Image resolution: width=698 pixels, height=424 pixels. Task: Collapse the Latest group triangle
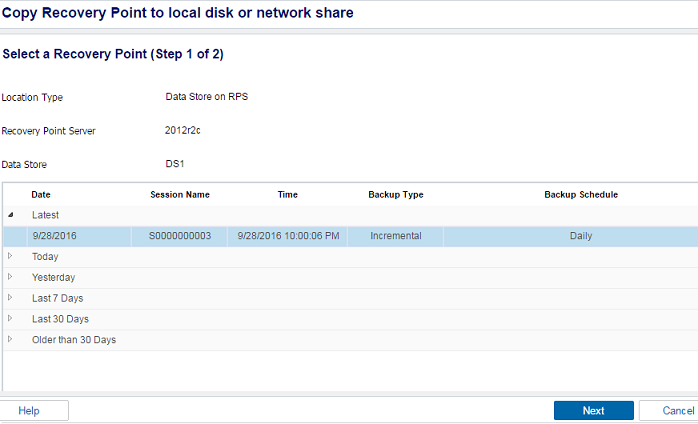[10, 215]
